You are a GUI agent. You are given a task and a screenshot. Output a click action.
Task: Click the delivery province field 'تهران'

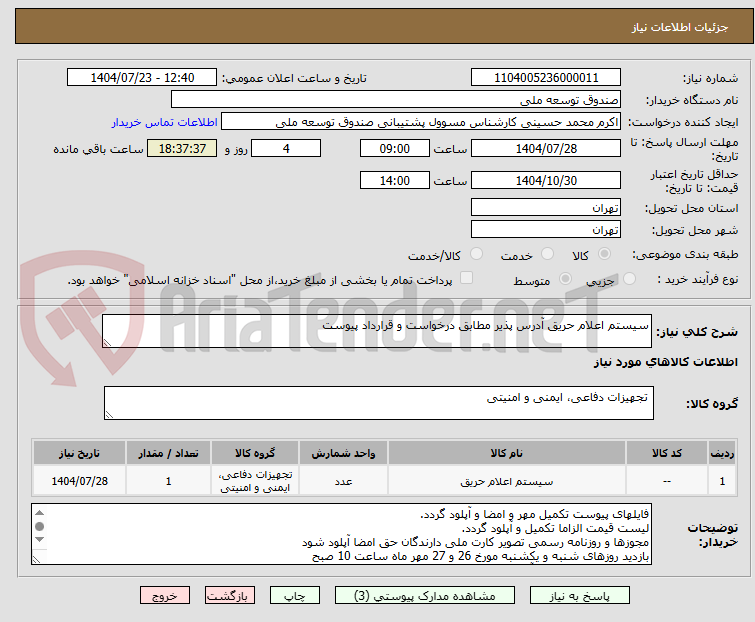pos(546,207)
